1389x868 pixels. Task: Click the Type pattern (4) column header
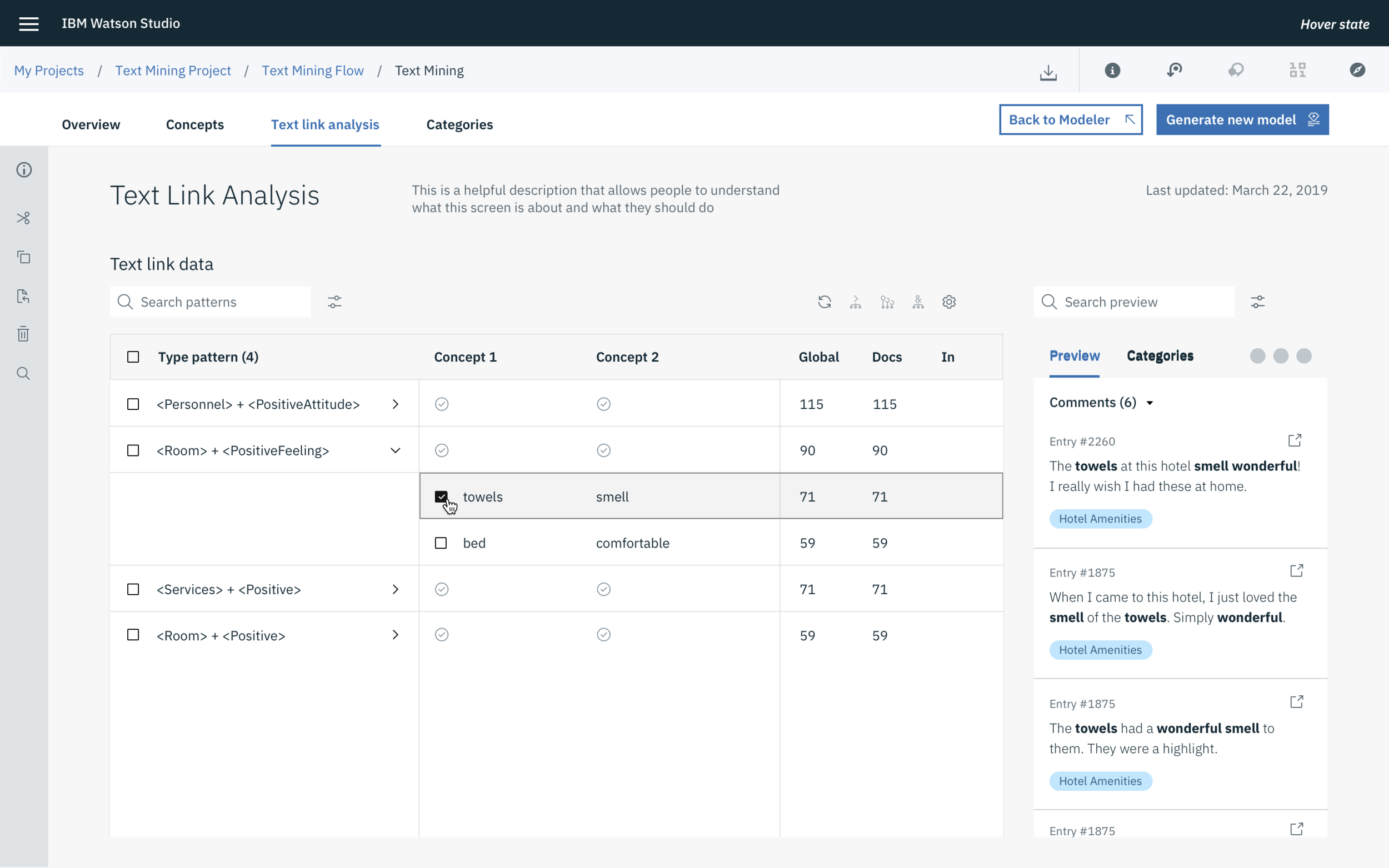coord(208,357)
